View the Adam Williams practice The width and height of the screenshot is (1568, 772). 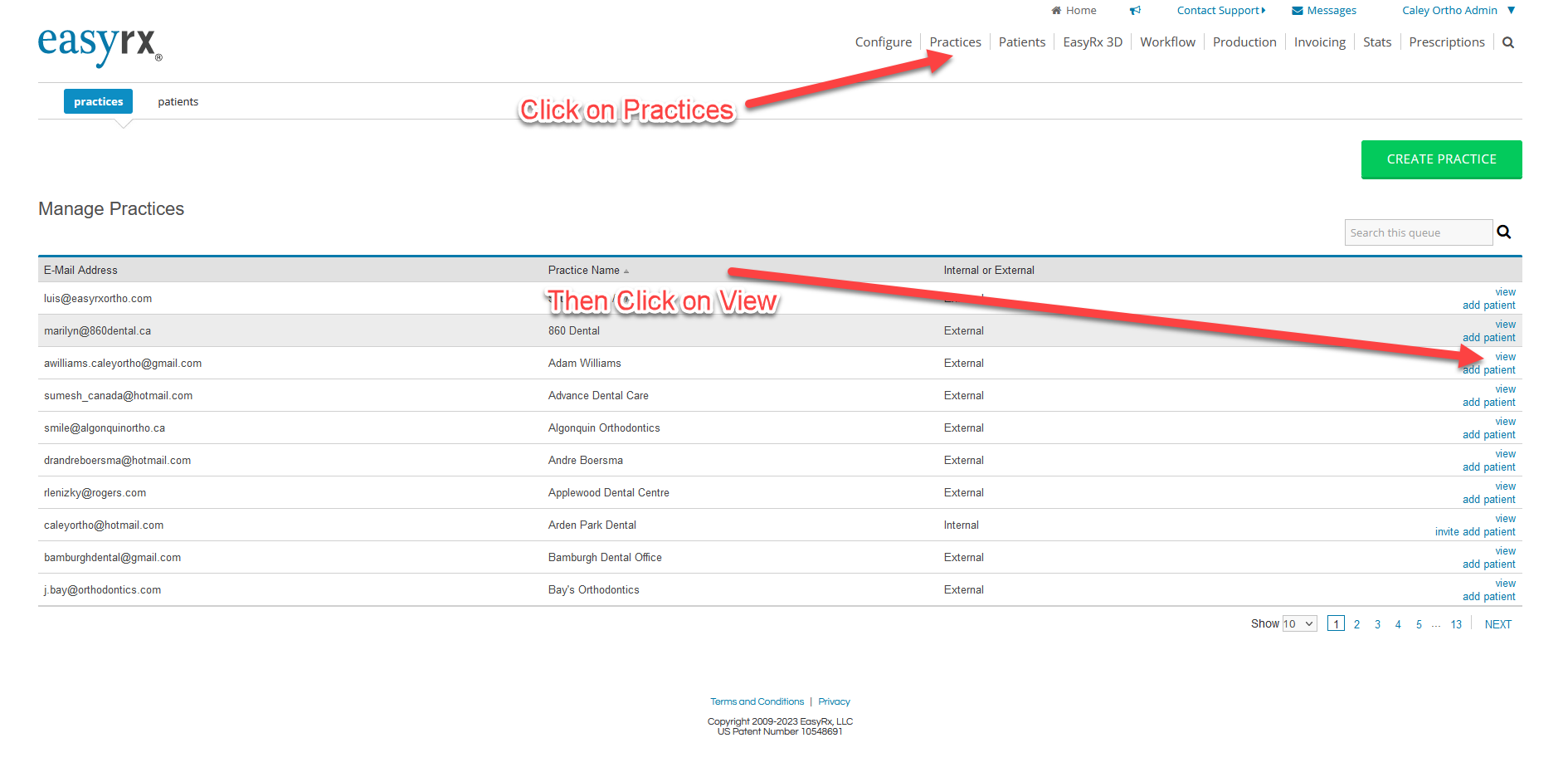click(x=1505, y=357)
